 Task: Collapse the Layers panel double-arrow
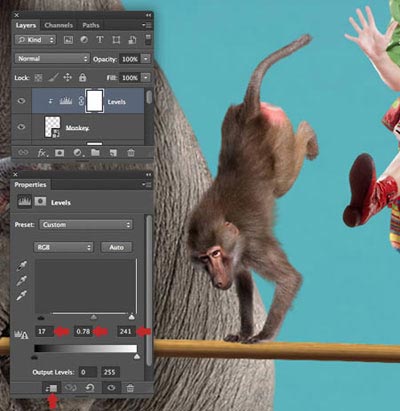click(x=149, y=15)
